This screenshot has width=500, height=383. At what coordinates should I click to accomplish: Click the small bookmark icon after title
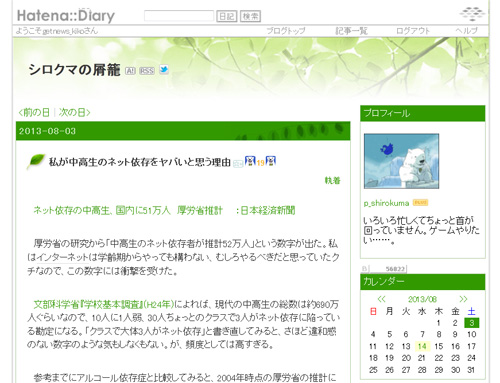point(238,164)
